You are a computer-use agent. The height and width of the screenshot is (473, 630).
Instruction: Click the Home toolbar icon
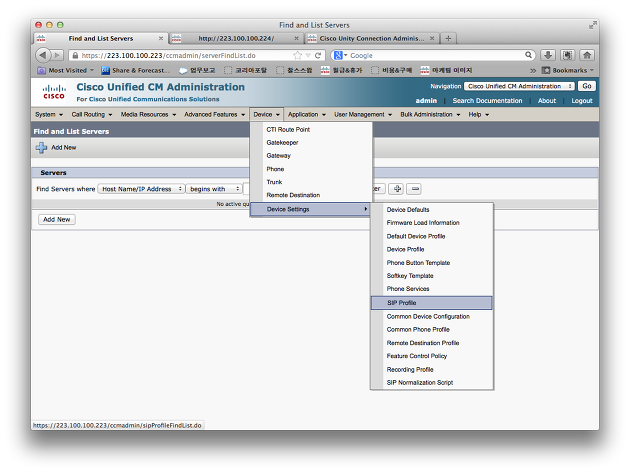tap(587, 55)
